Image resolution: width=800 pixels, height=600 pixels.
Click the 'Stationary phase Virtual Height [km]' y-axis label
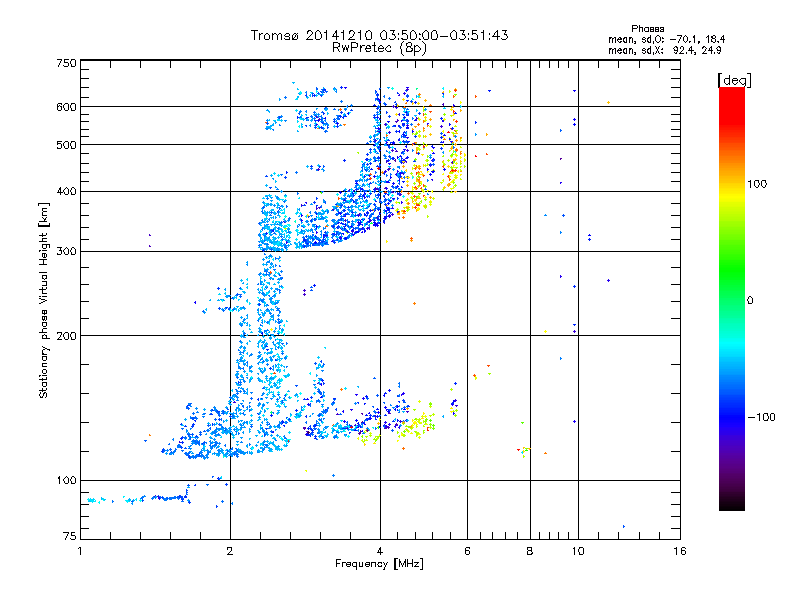coord(44,301)
